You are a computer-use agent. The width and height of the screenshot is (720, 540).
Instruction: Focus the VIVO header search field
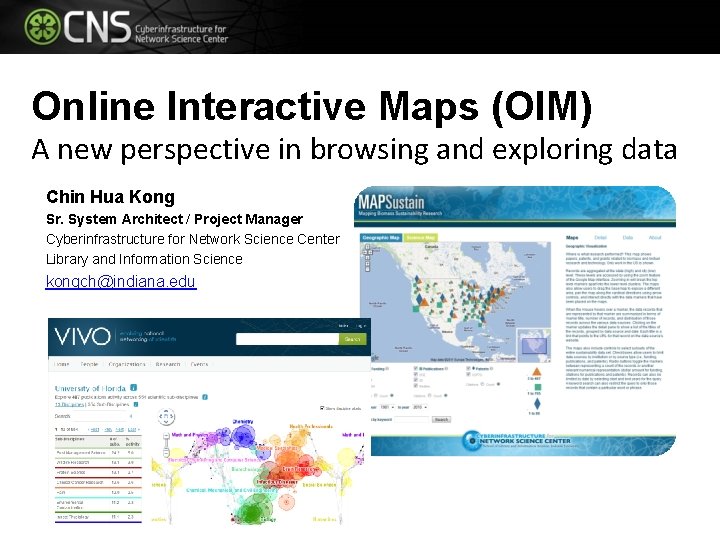pyautogui.click(x=287, y=339)
